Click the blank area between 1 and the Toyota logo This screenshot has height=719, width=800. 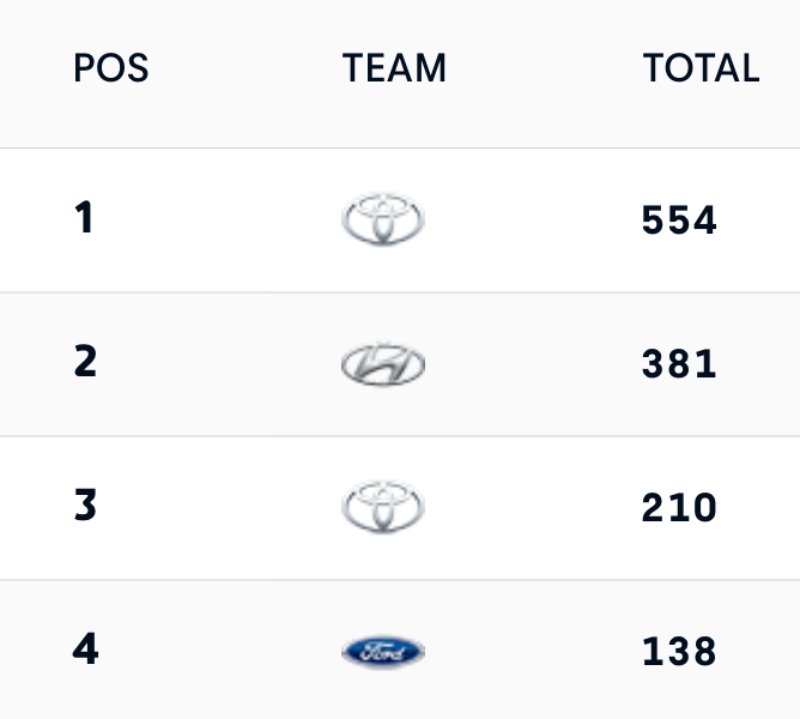coord(217,219)
